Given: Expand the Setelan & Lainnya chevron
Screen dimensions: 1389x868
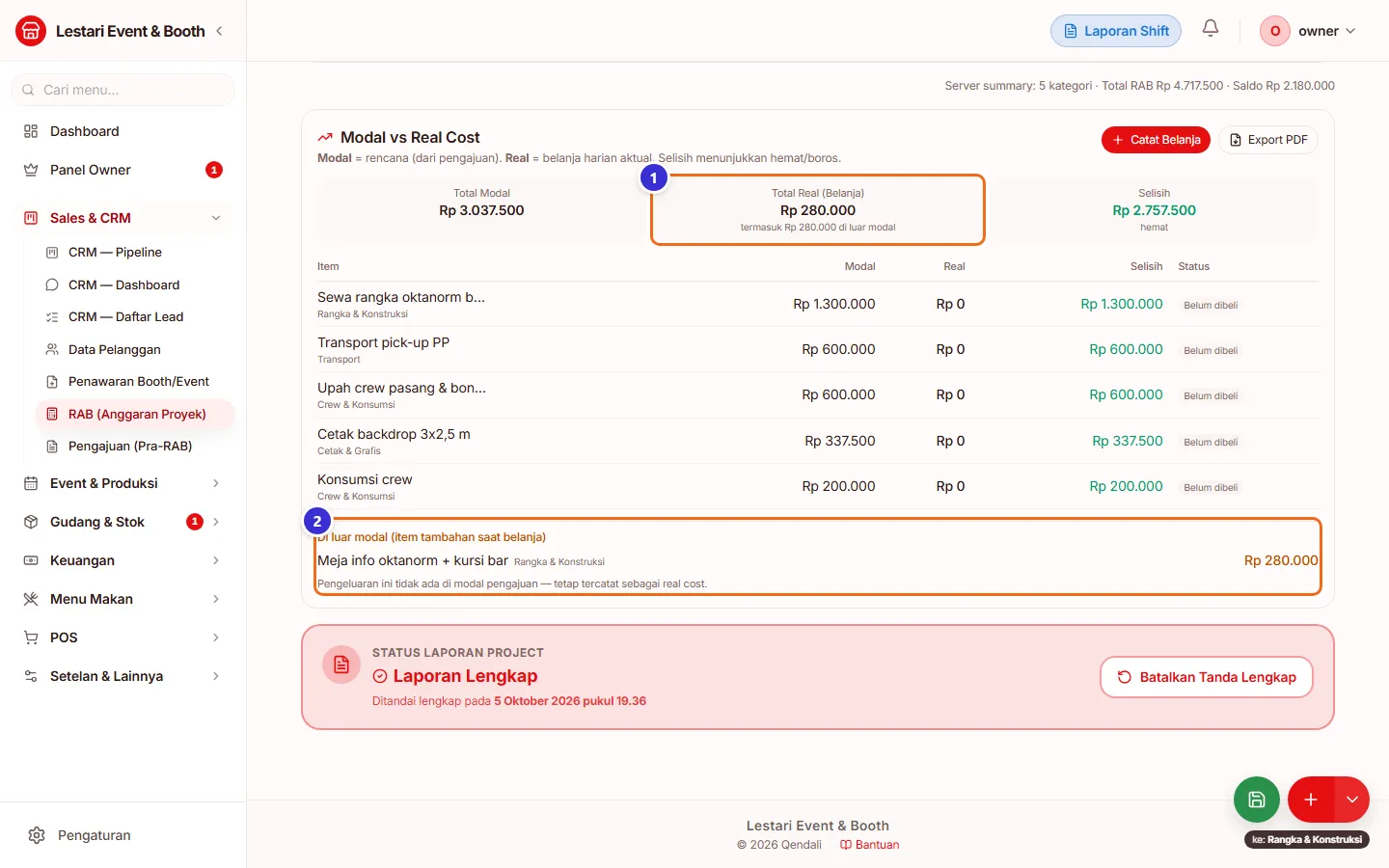Looking at the screenshot, I should 216,676.
